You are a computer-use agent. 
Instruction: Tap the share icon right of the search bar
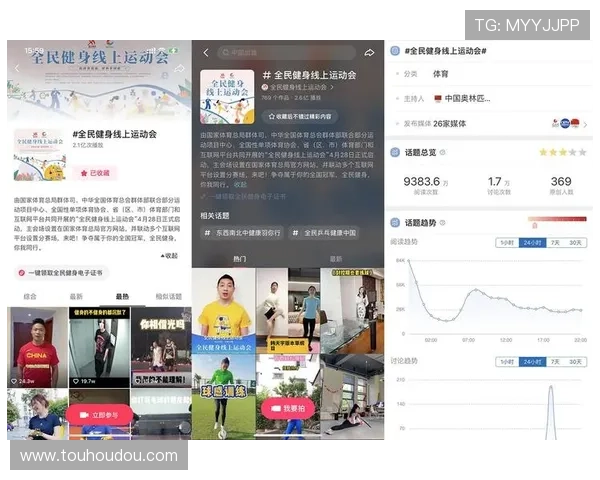[369, 53]
